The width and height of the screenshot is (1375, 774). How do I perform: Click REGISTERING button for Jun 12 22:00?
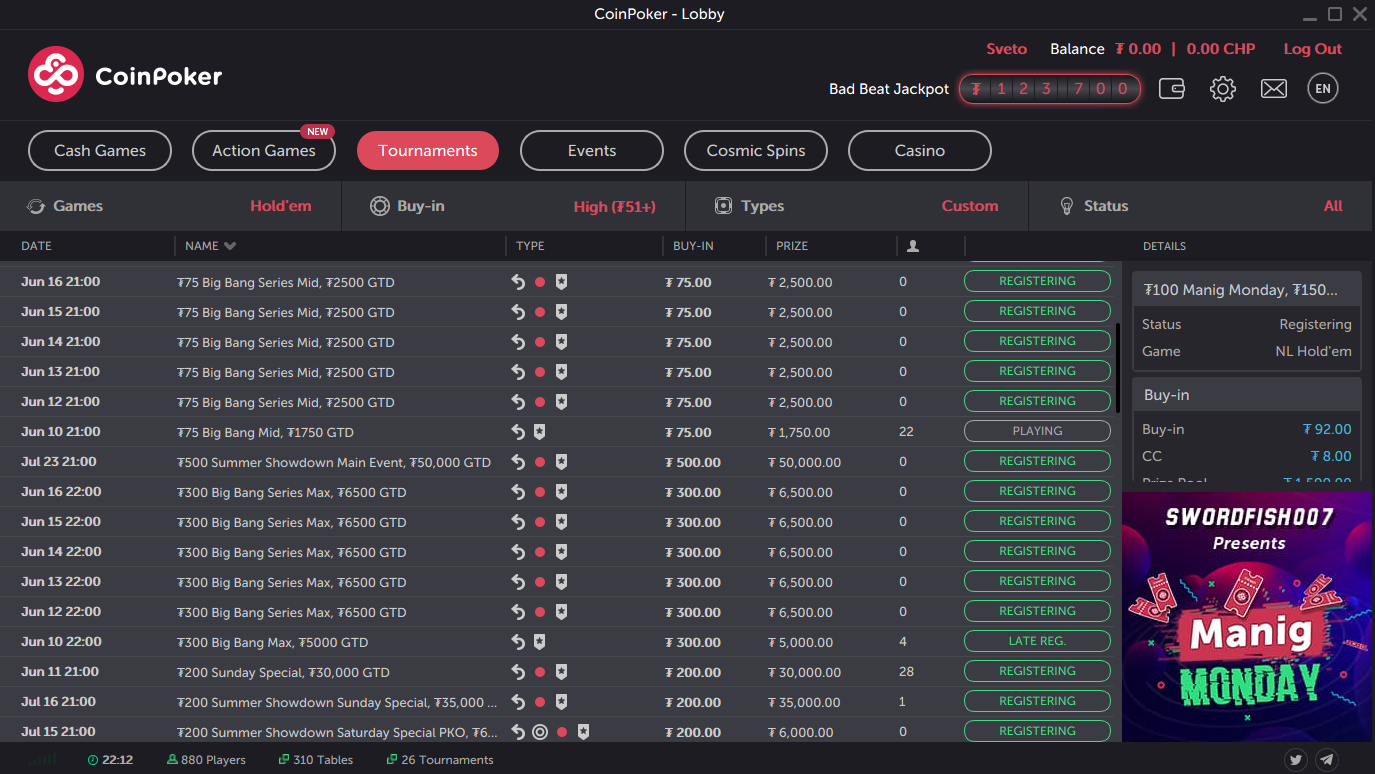click(x=1037, y=611)
